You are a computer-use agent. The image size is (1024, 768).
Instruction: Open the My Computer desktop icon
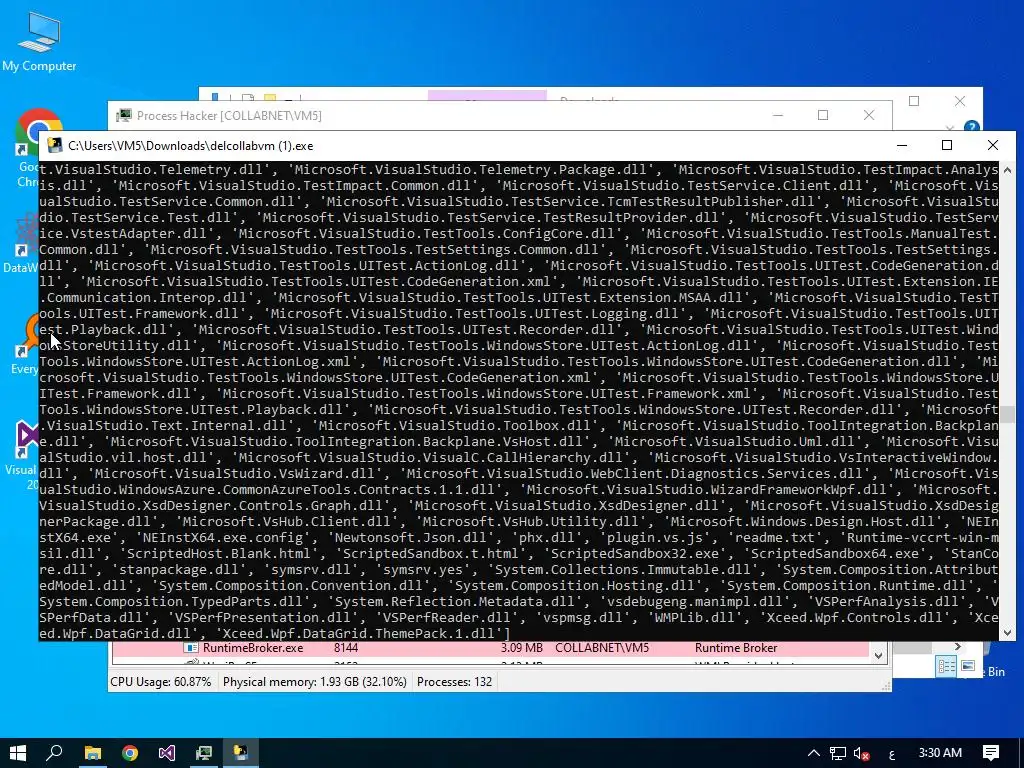(x=39, y=40)
